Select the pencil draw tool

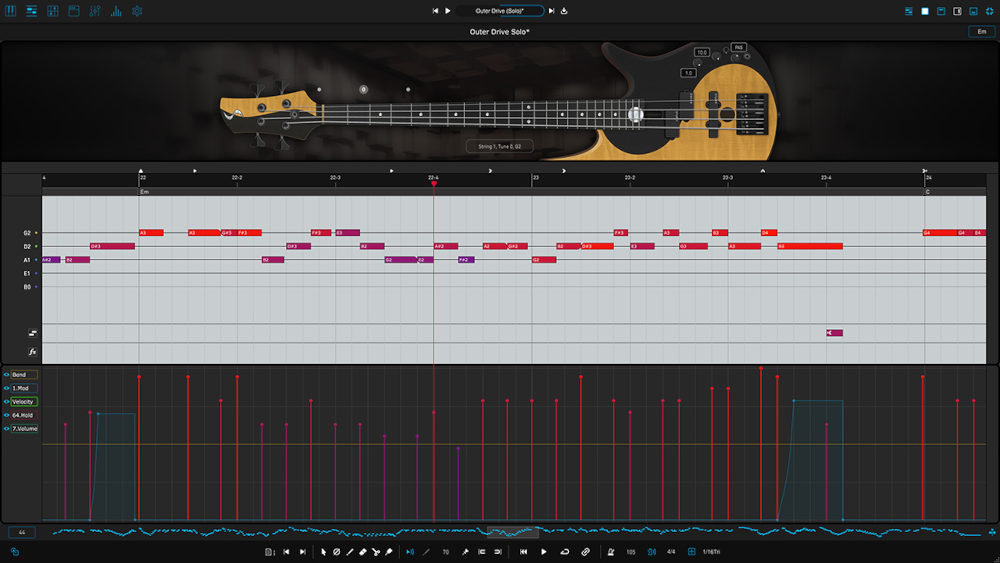(x=349, y=552)
